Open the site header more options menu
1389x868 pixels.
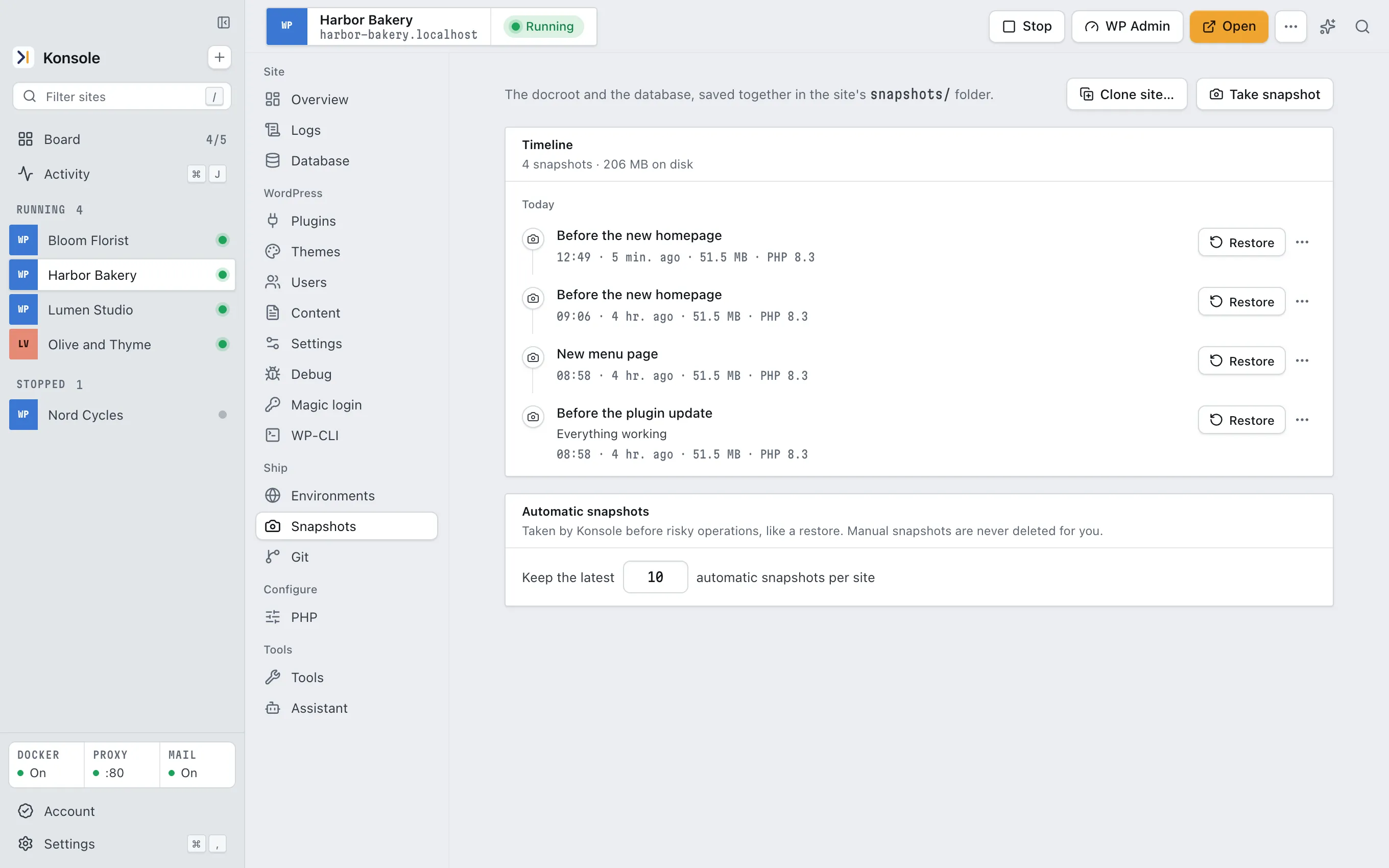pos(1290,27)
